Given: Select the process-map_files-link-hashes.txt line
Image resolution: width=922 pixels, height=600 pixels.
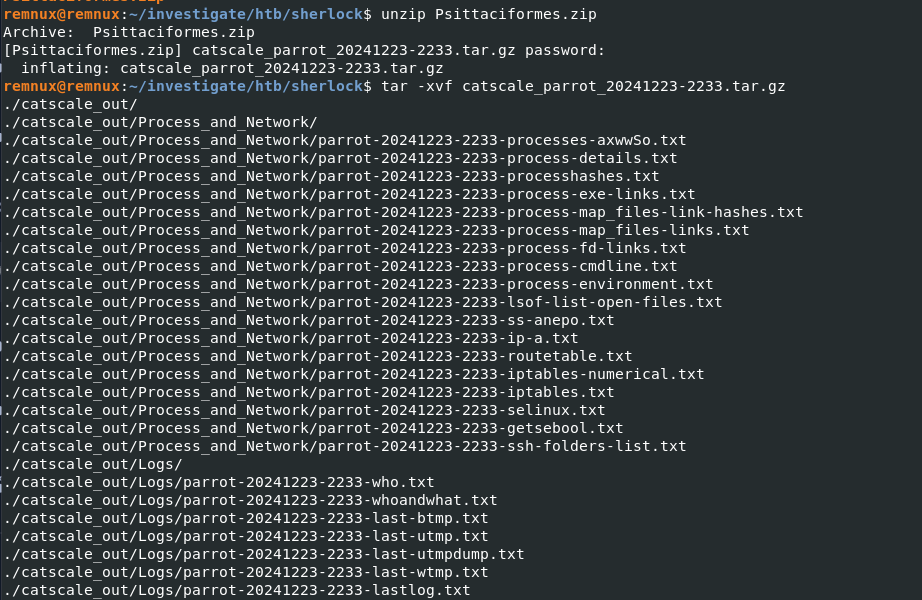Looking at the screenshot, I should pos(403,212).
